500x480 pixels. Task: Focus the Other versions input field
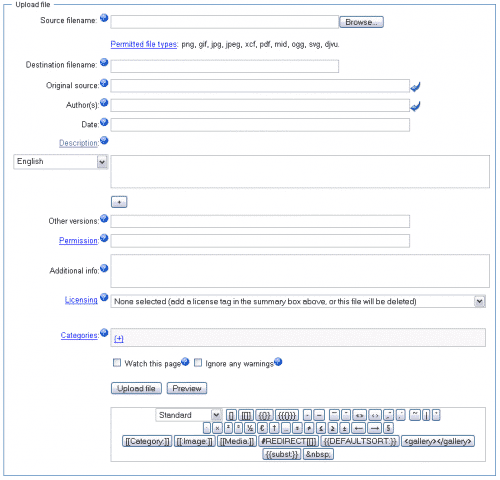point(260,221)
